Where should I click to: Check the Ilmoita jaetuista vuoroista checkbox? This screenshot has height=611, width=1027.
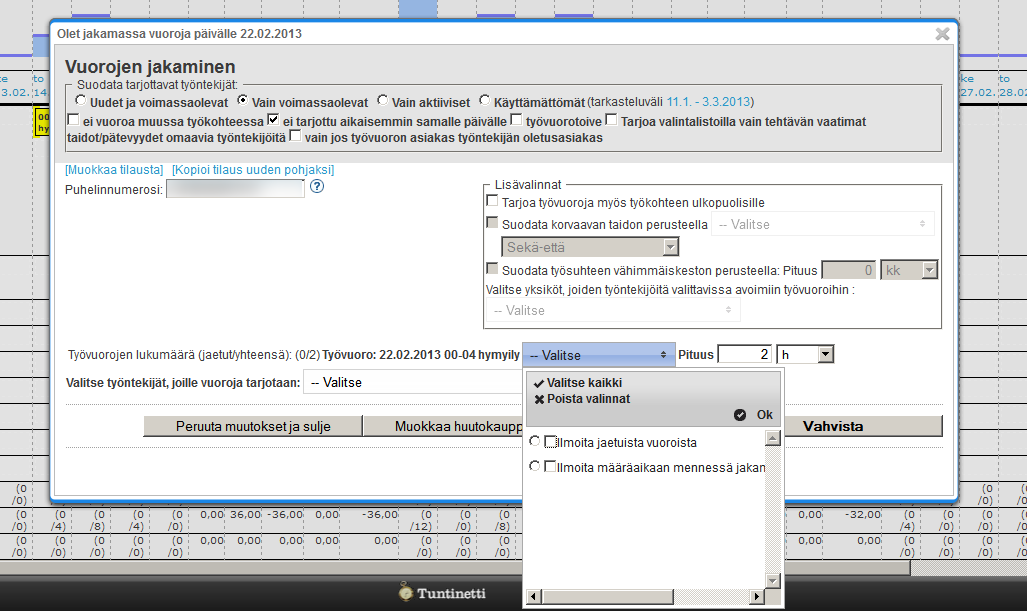click(x=551, y=442)
